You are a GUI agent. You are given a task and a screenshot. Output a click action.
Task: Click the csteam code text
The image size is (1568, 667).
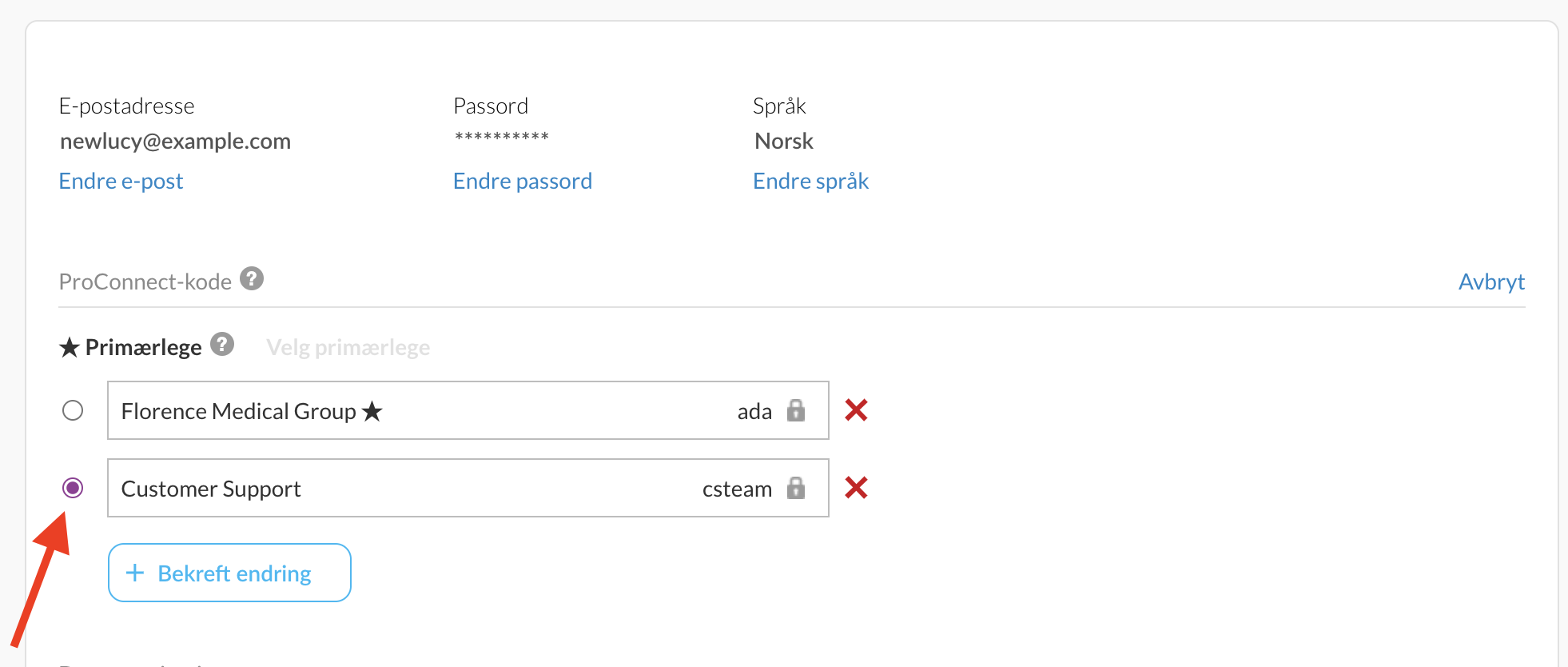click(737, 489)
